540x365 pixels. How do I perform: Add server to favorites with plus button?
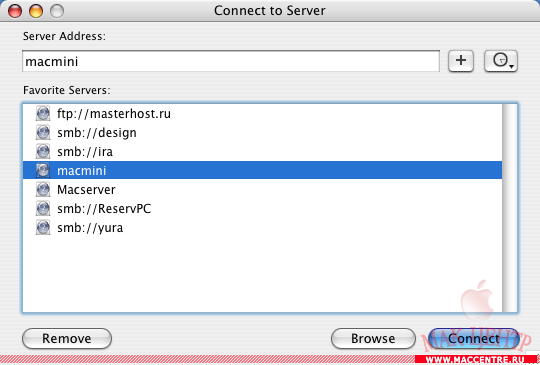pos(461,61)
